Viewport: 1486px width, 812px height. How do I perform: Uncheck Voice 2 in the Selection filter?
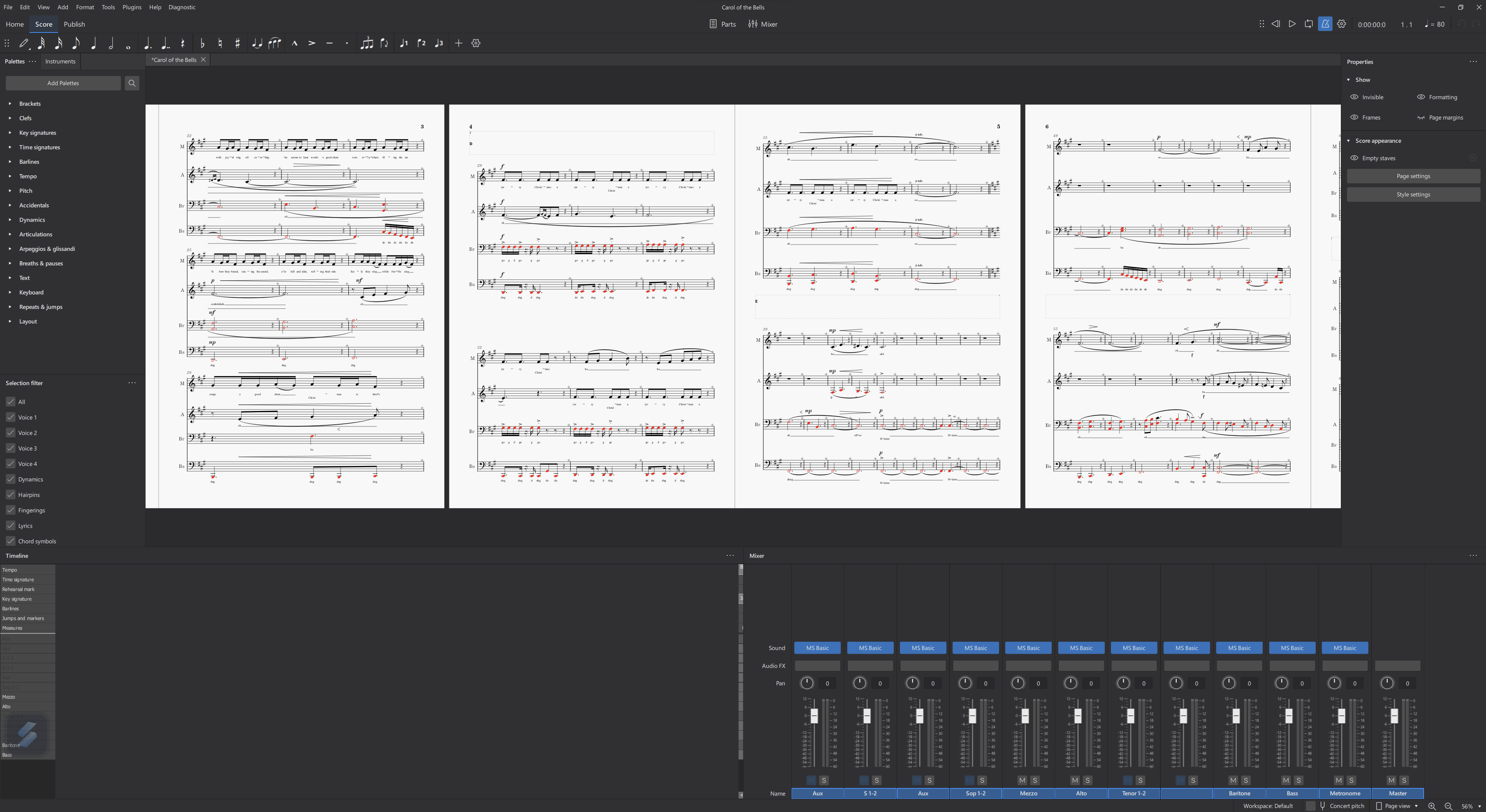tap(11, 433)
